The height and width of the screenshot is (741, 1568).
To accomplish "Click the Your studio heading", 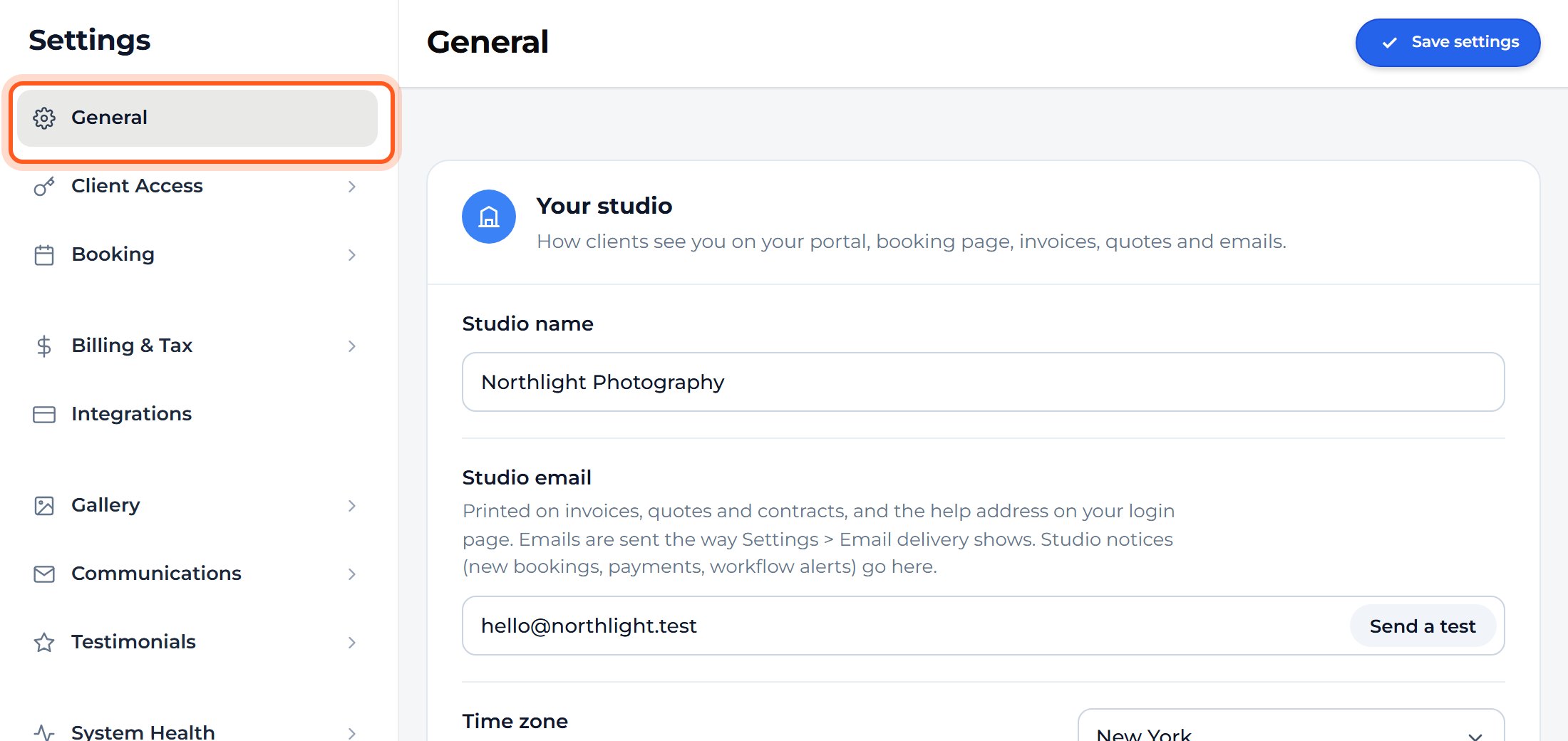I will click(604, 206).
